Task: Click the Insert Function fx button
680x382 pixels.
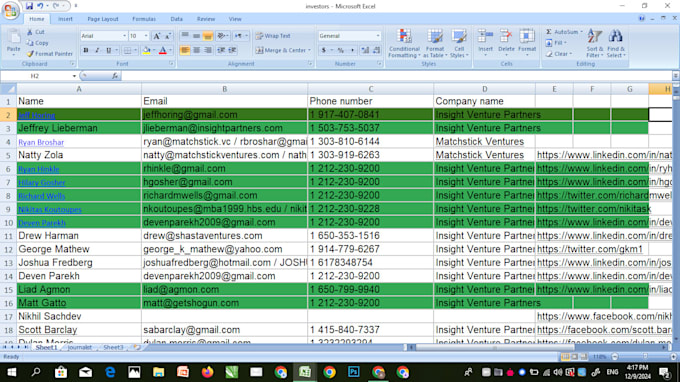Action: coord(115,76)
